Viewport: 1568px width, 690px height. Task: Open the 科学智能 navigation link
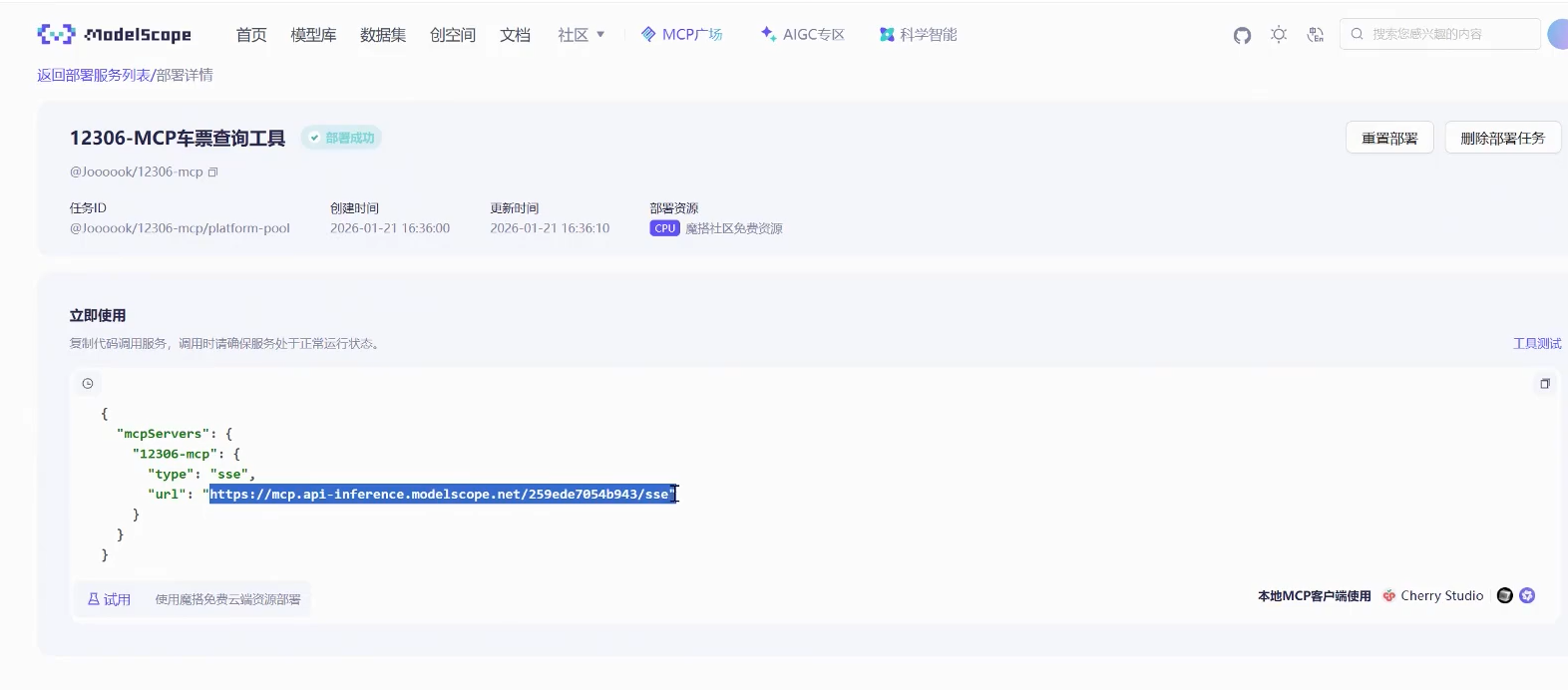pyautogui.click(x=918, y=35)
